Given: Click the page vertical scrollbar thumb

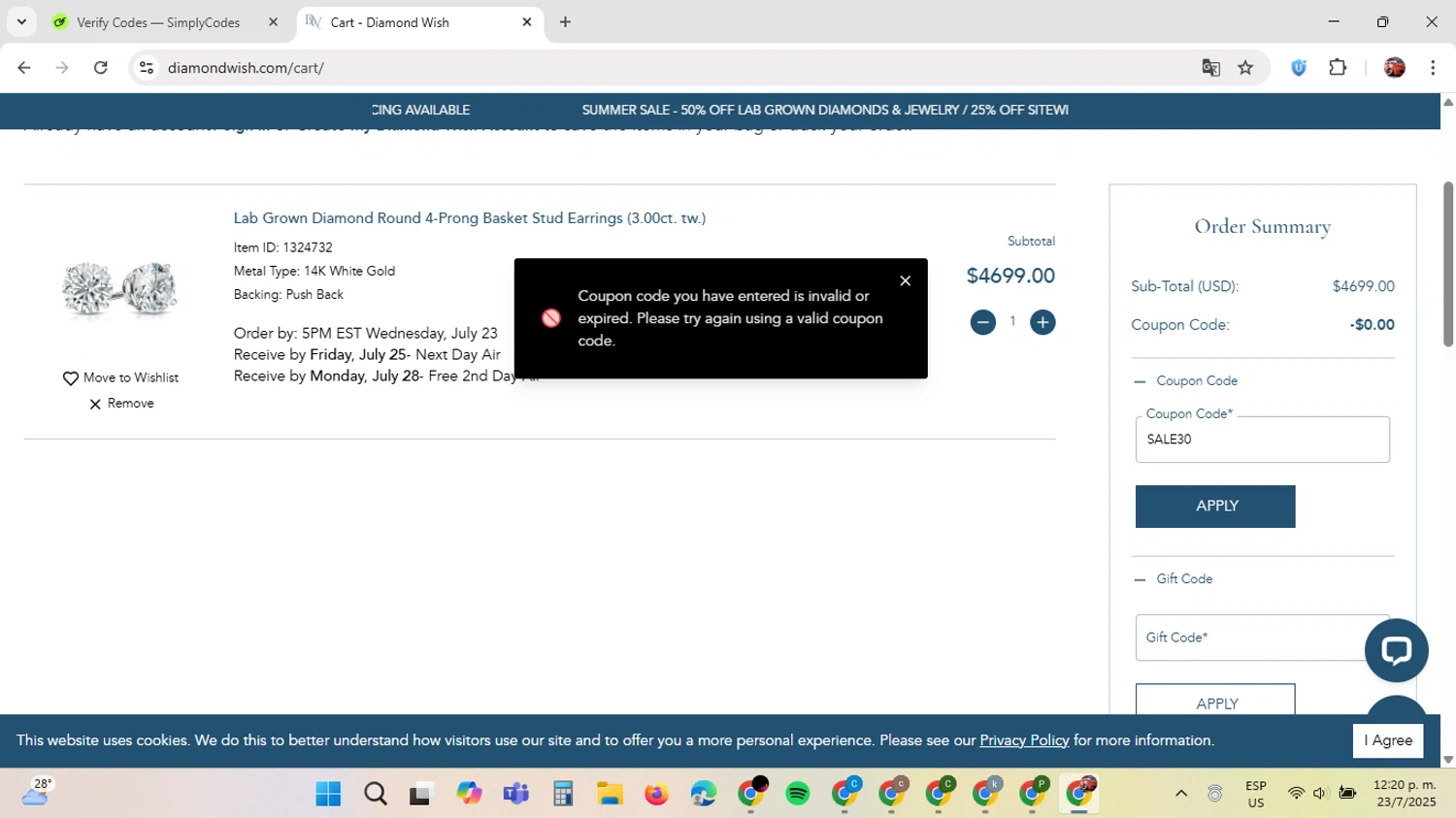Looking at the screenshot, I should tap(1448, 264).
